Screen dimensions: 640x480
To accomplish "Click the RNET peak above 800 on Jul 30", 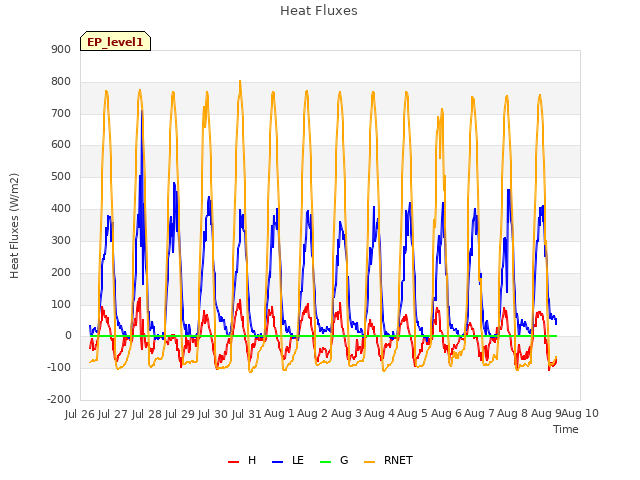I will pos(240,82).
